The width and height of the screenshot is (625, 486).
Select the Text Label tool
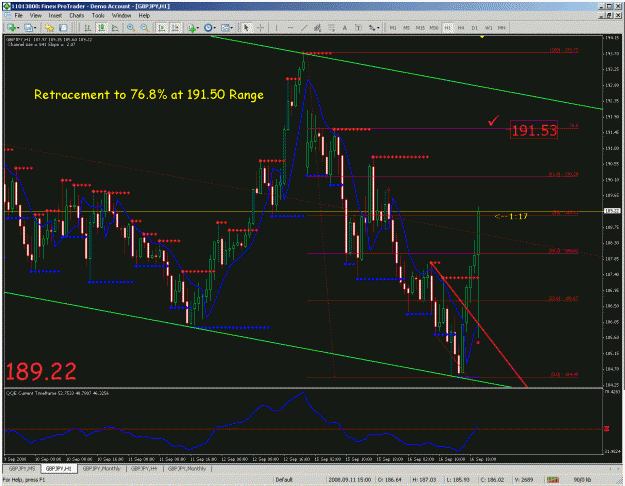[358, 28]
